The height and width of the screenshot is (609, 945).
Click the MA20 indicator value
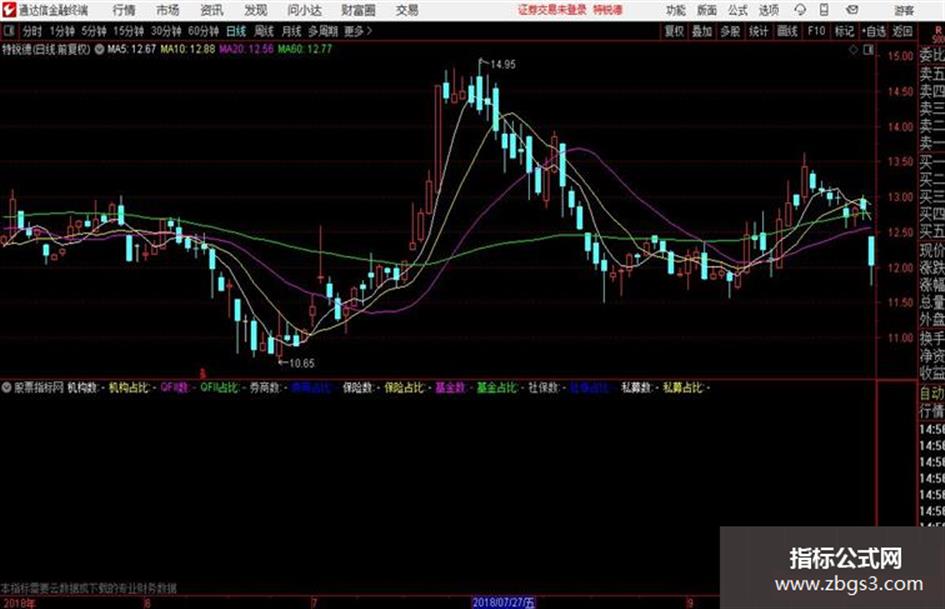pos(246,49)
